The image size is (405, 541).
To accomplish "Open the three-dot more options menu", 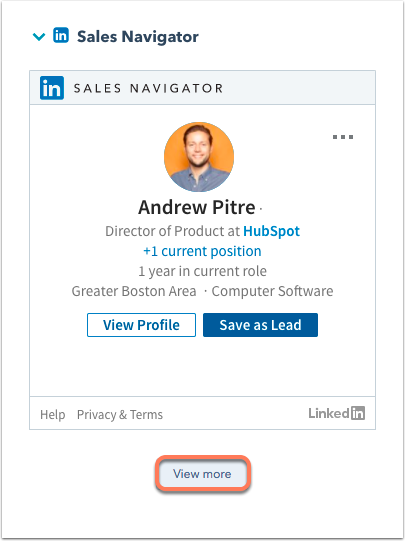I will pos(343,137).
